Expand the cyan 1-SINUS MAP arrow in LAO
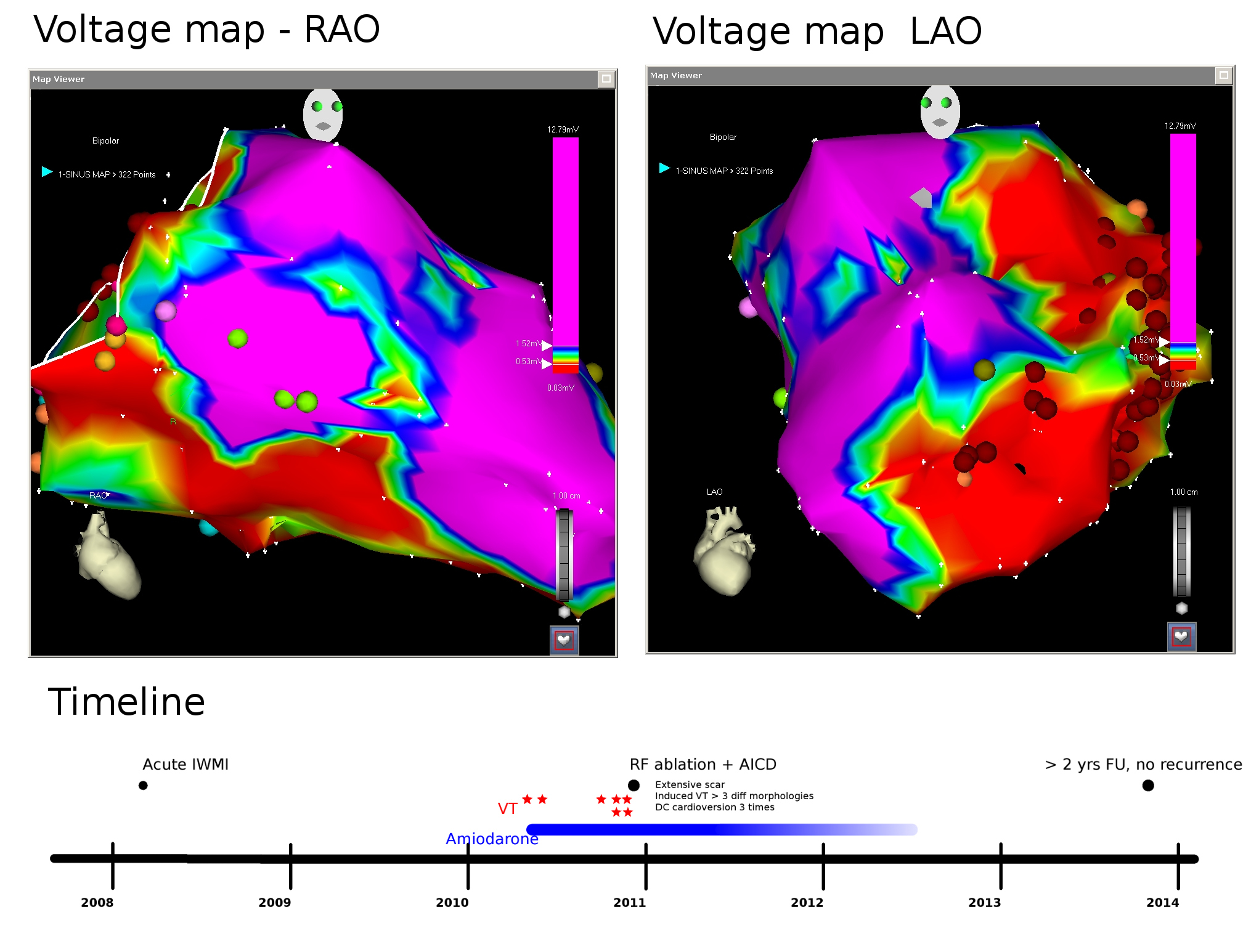The image size is (1259, 952). click(664, 168)
